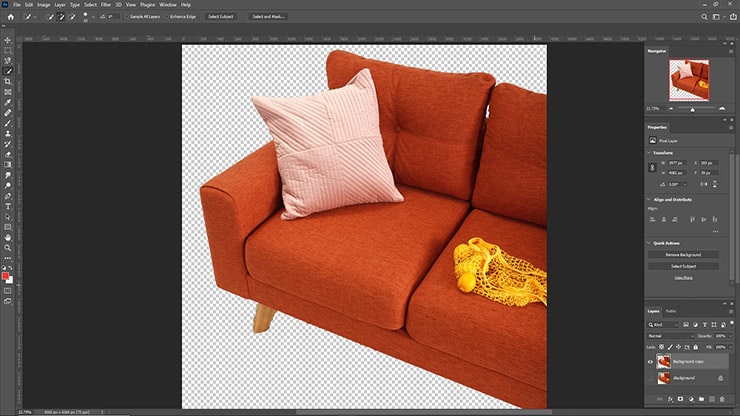
Task: Add a layer mask via Layers panel
Action: [679, 401]
